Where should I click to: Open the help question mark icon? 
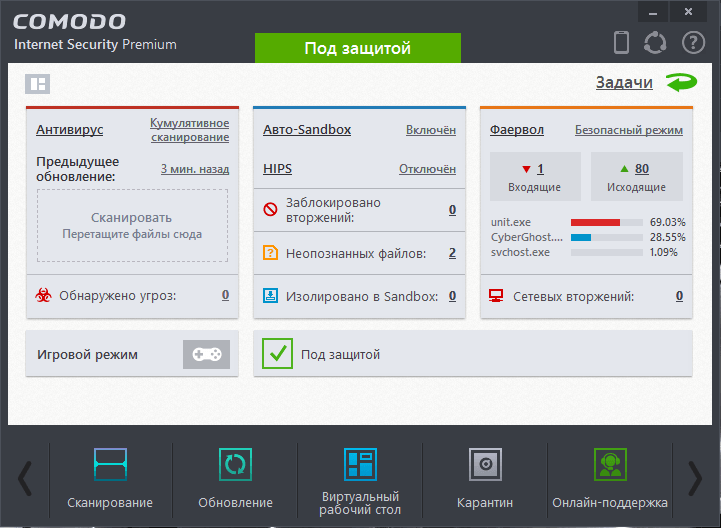click(693, 43)
